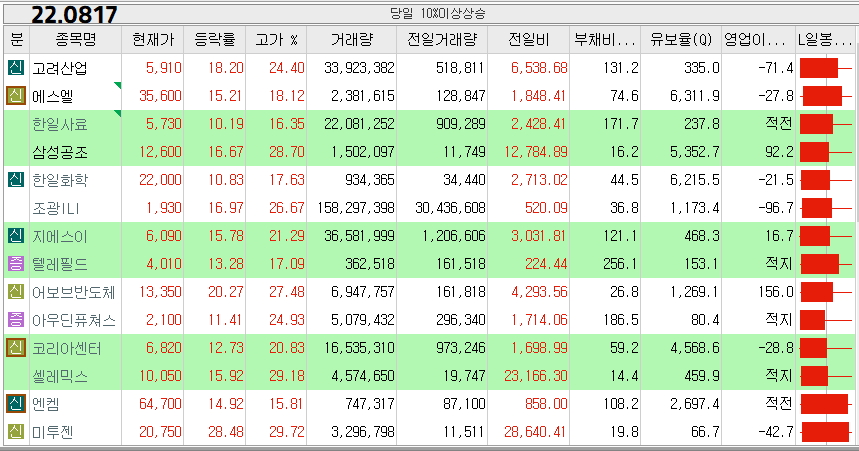Sort by the 유보율(Q) column header
Screen dimensions: 859x451
pos(681,39)
